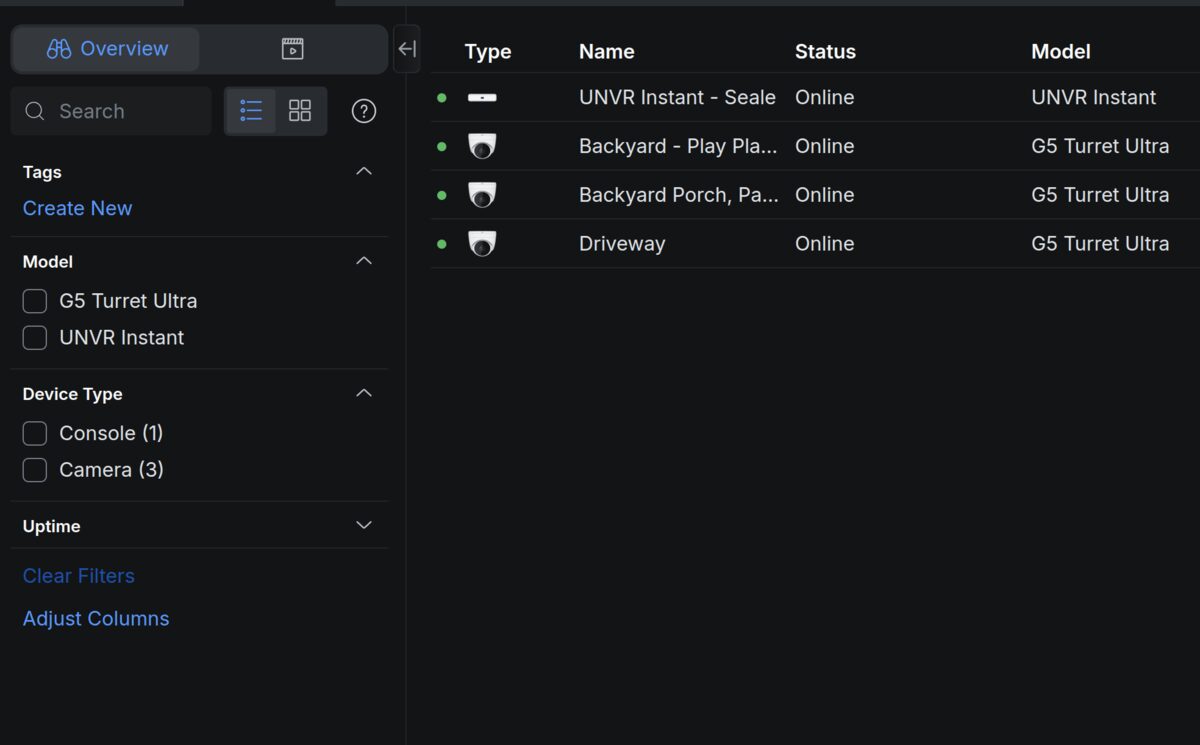Click G5 Turret Ultra model in Driveway row
Screen dimensions: 1200x745
pyautogui.click(x=1100, y=244)
